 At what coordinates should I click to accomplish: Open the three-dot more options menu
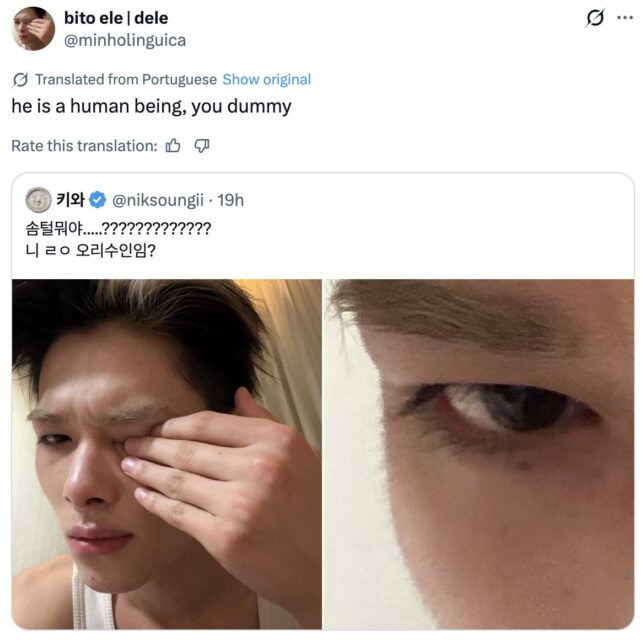[x=625, y=18]
